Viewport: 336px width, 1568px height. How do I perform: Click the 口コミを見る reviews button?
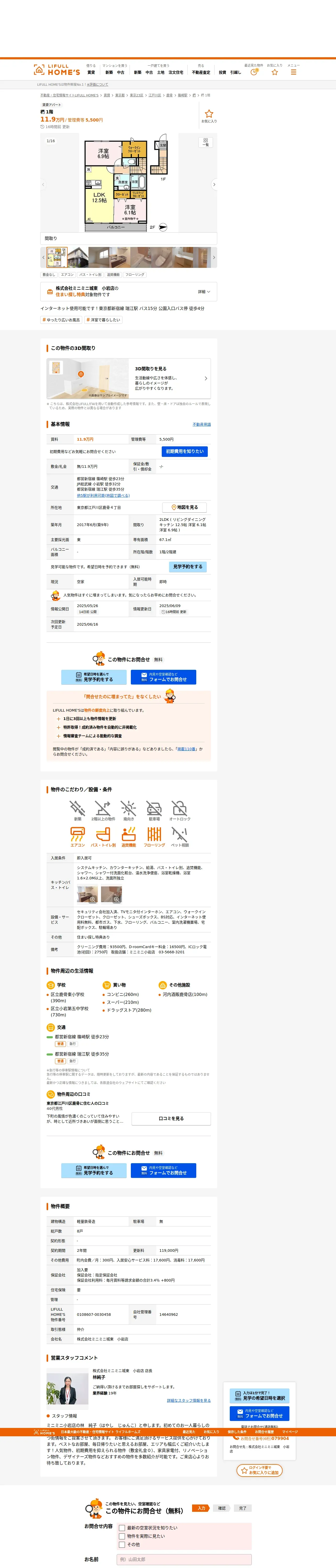(171, 1119)
